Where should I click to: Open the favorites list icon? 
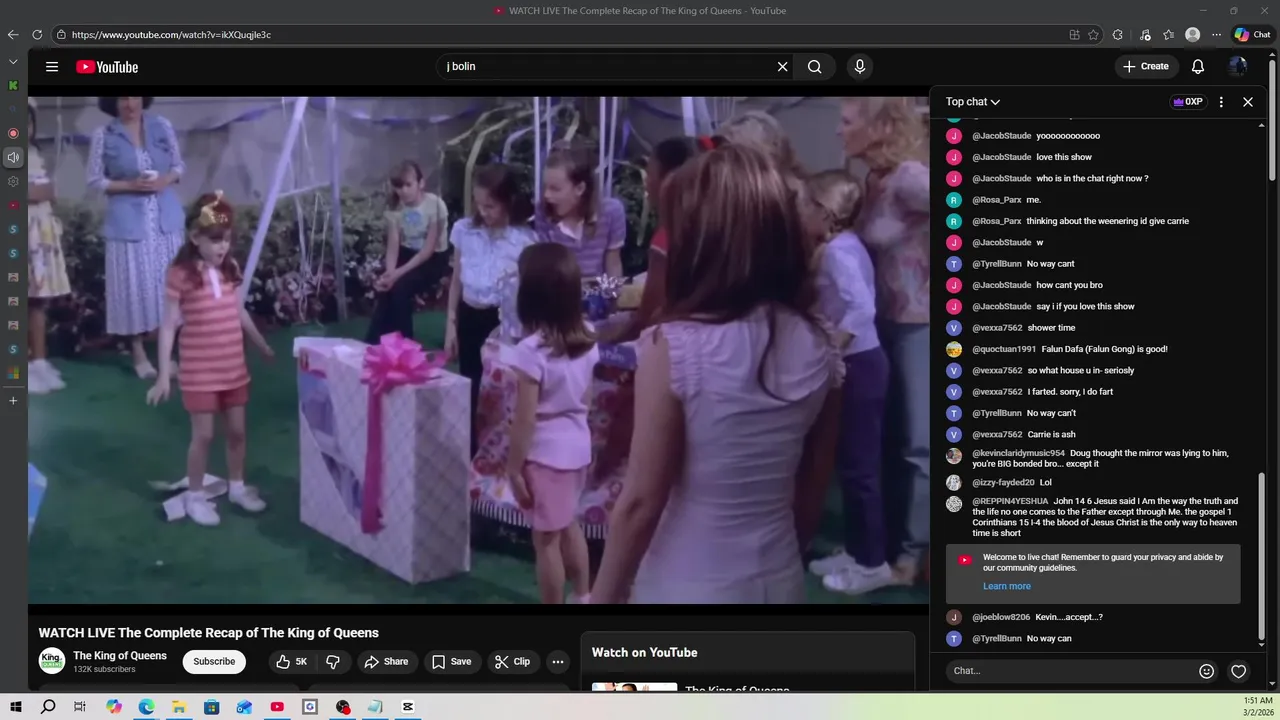tap(1168, 35)
